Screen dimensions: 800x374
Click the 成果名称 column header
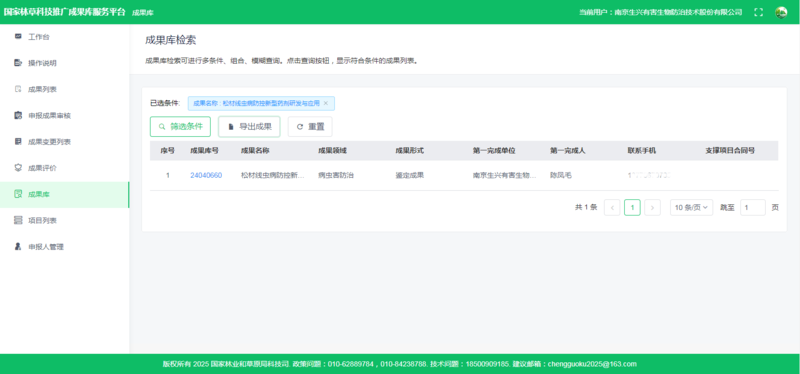click(x=255, y=151)
